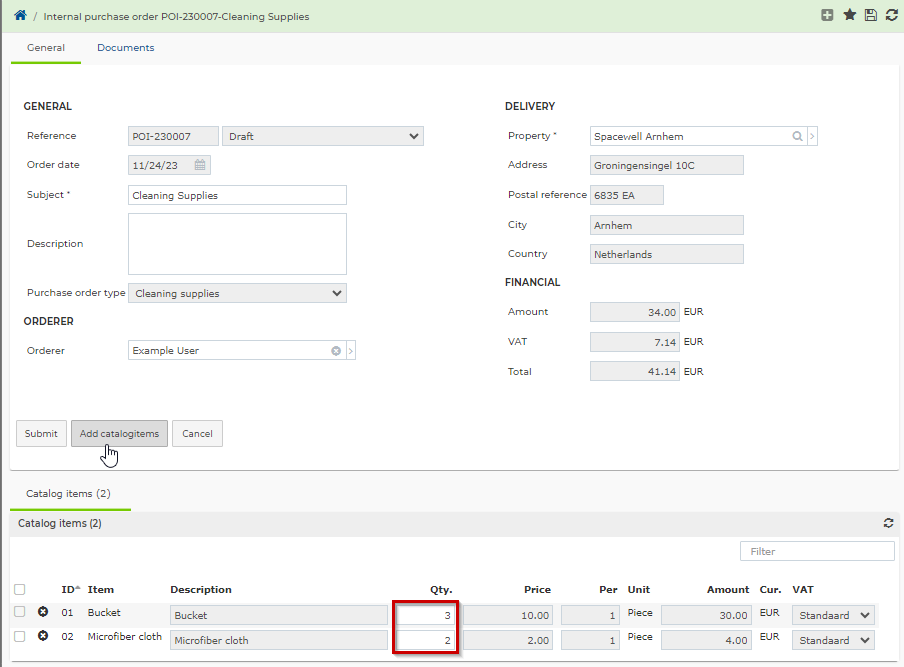Focus the catalog items Filter box
This screenshot has width=904, height=667.
[x=817, y=551]
